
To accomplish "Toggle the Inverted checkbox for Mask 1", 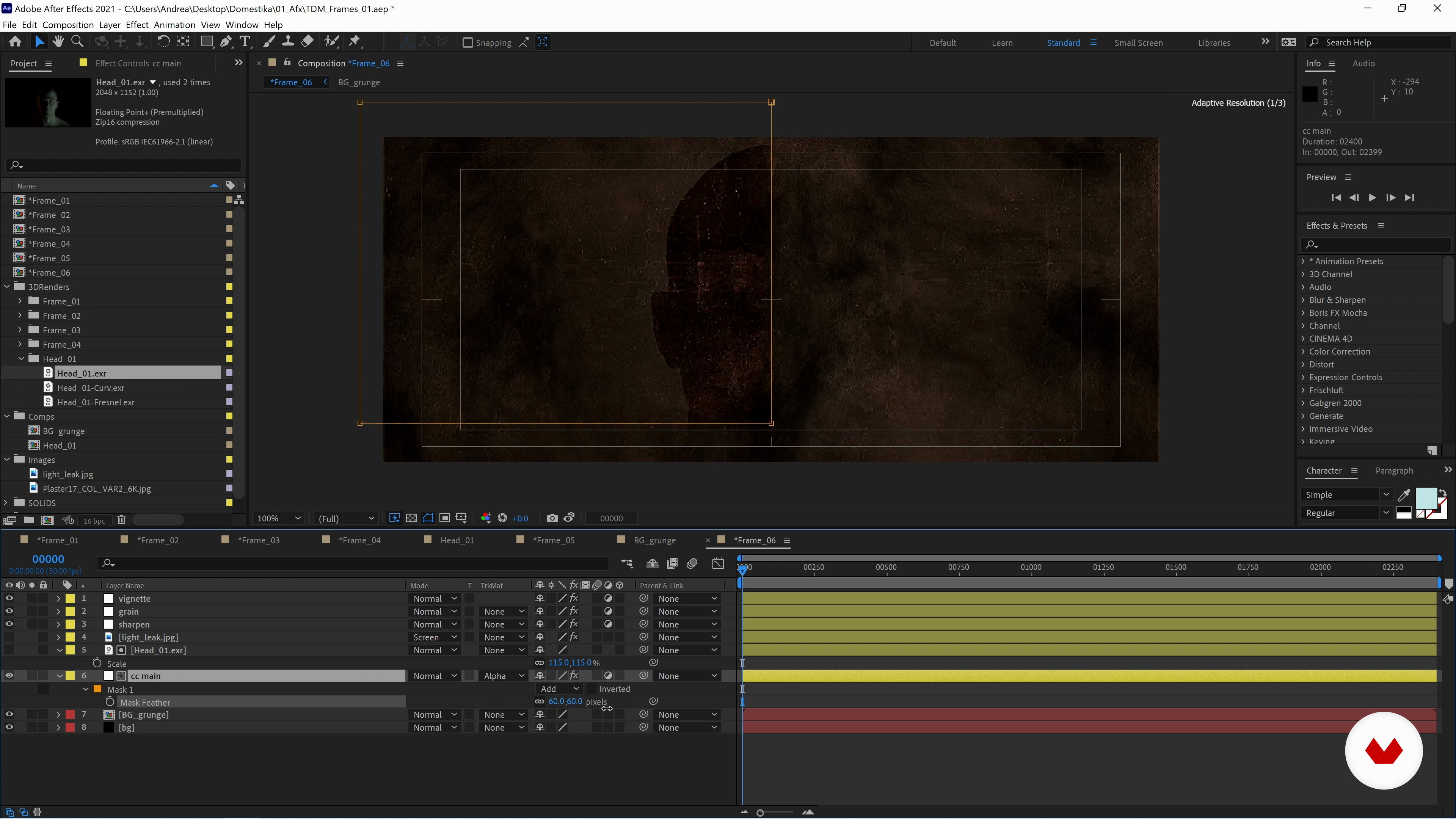I will (x=592, y=689).
